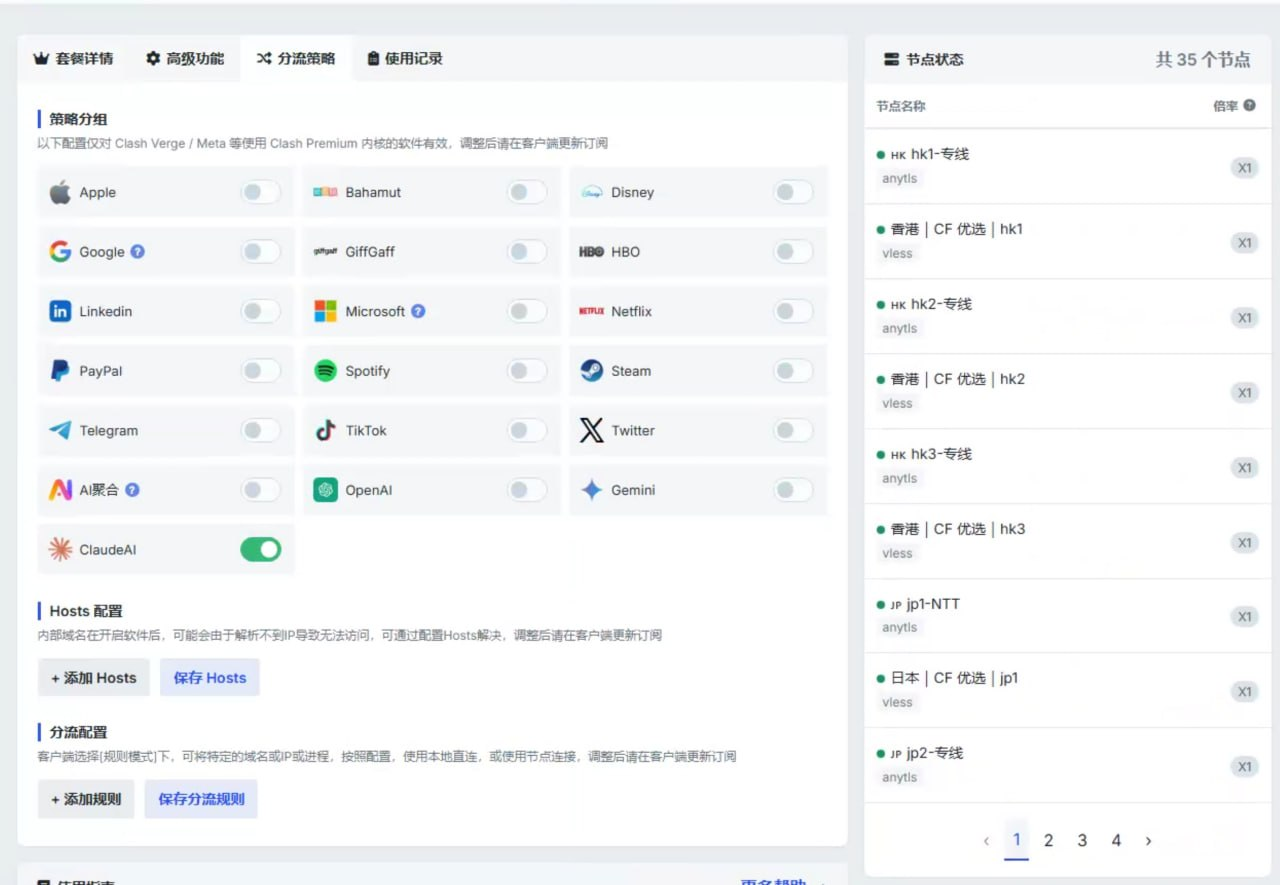Image resolution: width=1280 pixels, height=885 pixels.
Task: Disable the ClaudeAI toggle
Action: click(x=261, y=549)
